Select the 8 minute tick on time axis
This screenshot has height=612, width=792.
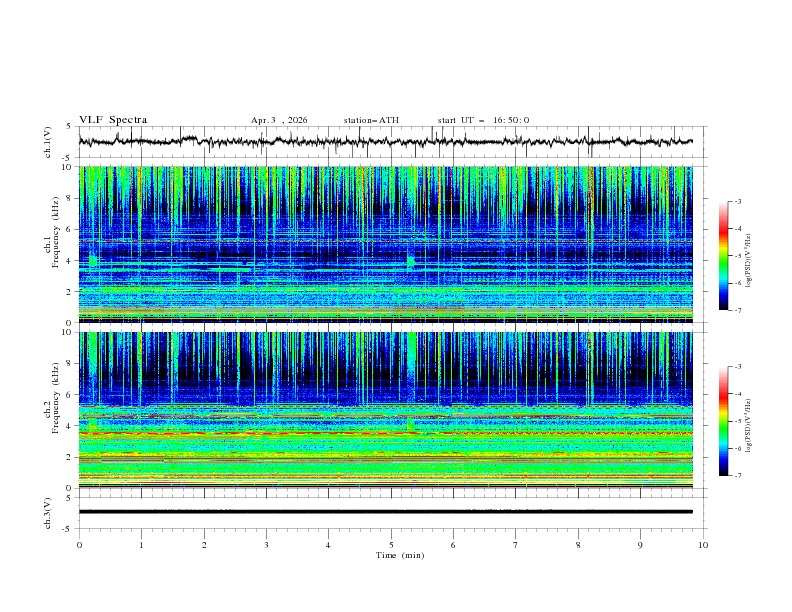tap(578, 545)
